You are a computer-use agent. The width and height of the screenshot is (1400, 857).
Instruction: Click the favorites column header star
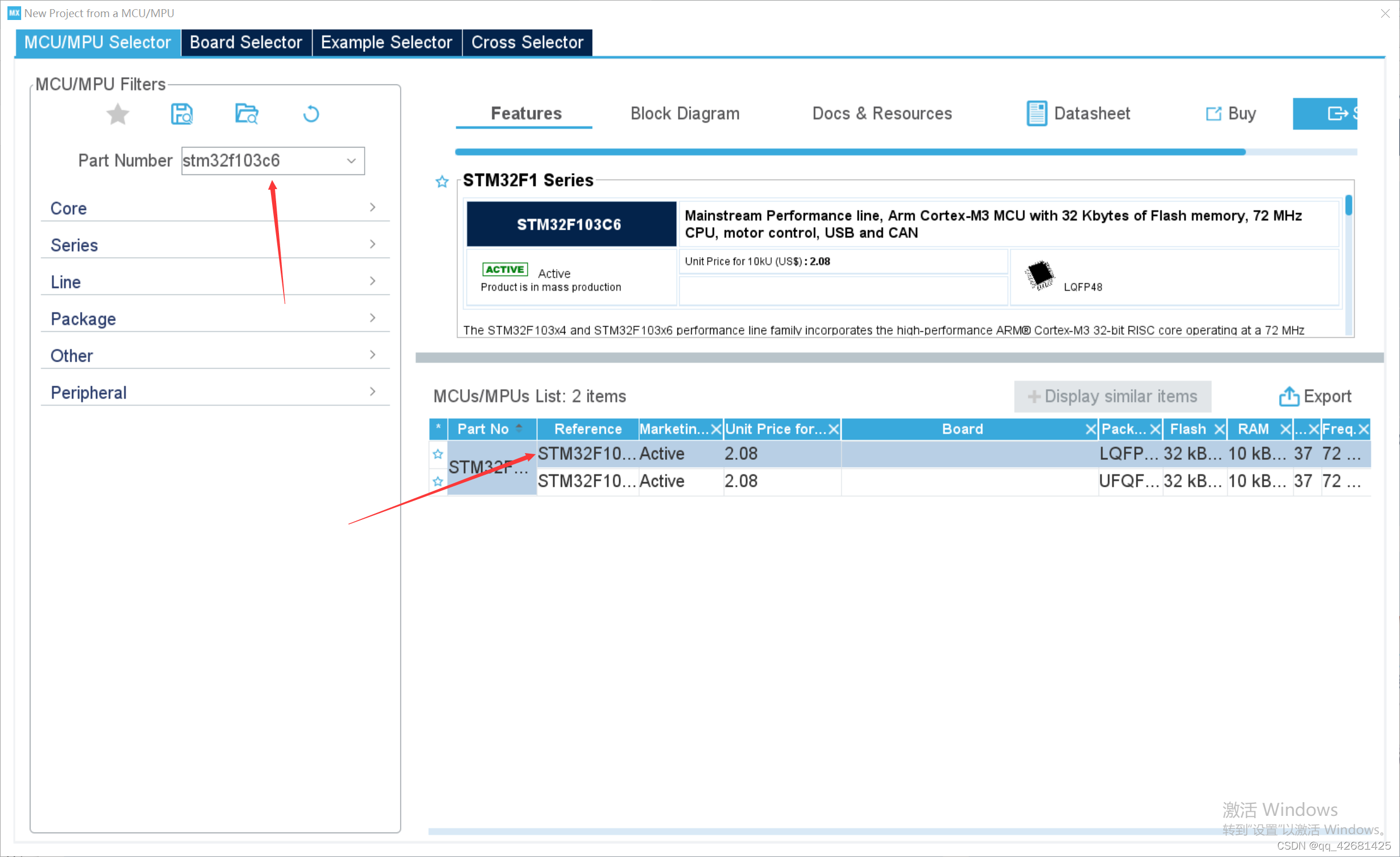pos(438,428)
